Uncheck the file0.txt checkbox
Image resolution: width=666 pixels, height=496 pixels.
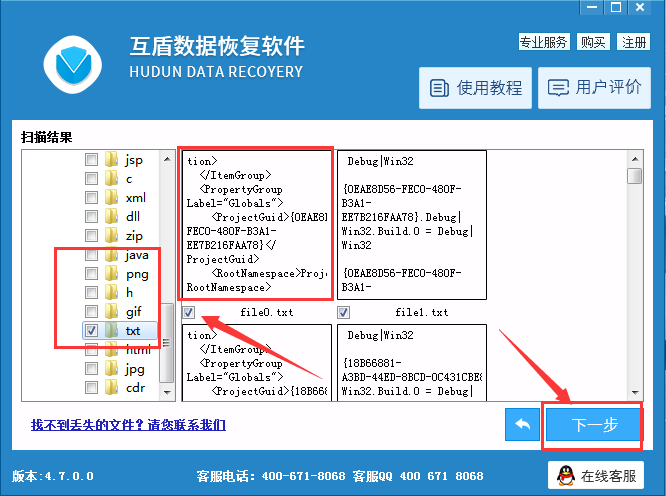189,313
